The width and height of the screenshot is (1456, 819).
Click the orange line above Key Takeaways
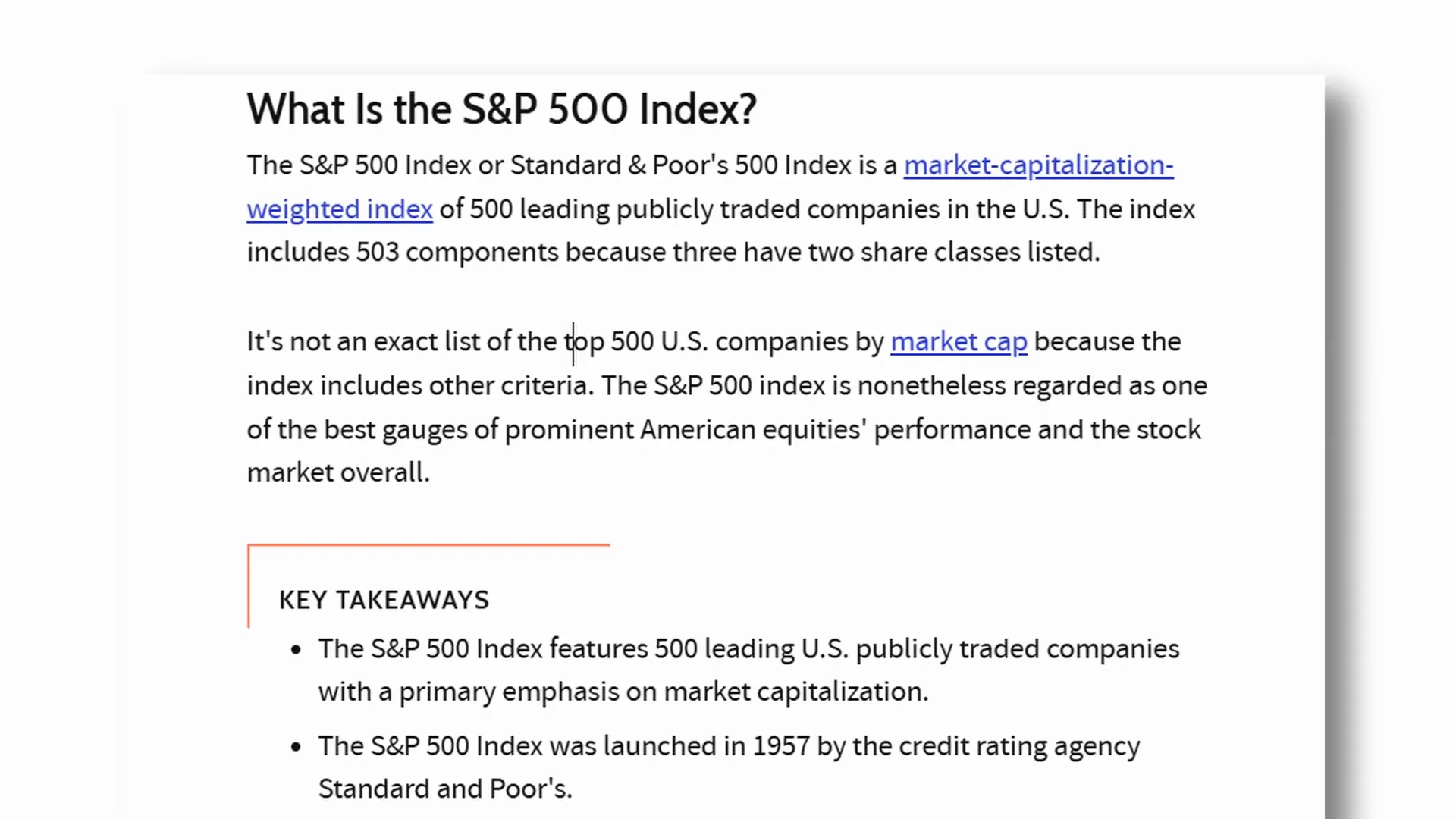pos(428,544)
